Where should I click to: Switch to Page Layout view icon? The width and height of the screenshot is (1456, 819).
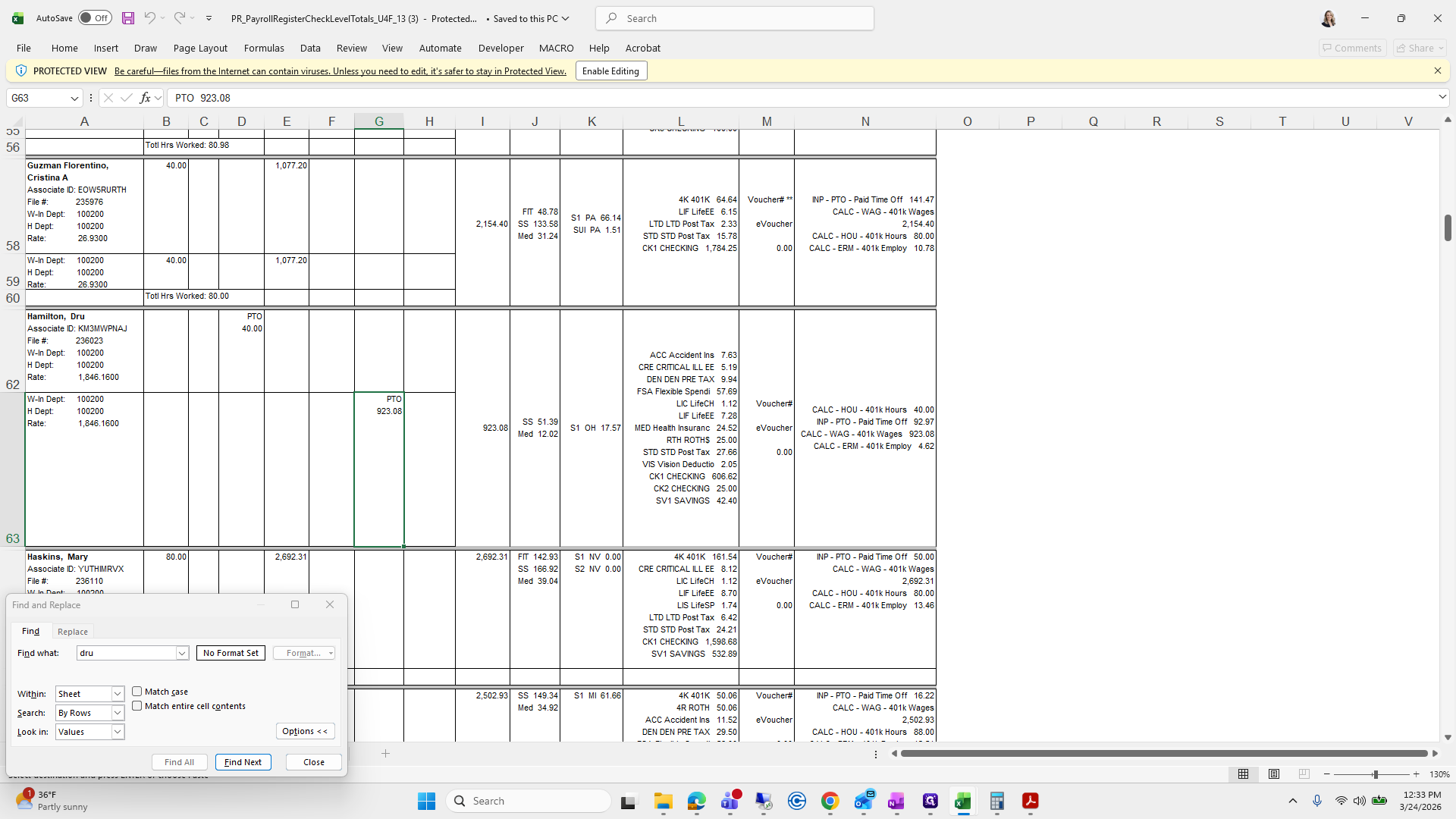pyautogui.click(x=1274, y=774)
